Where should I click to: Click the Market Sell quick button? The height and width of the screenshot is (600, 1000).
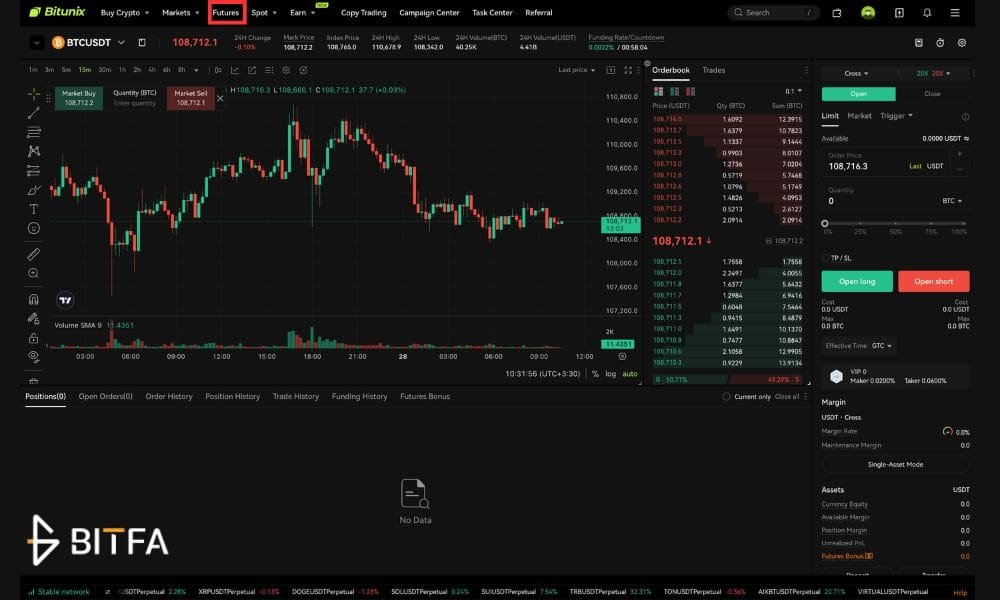tap(191, 98)
